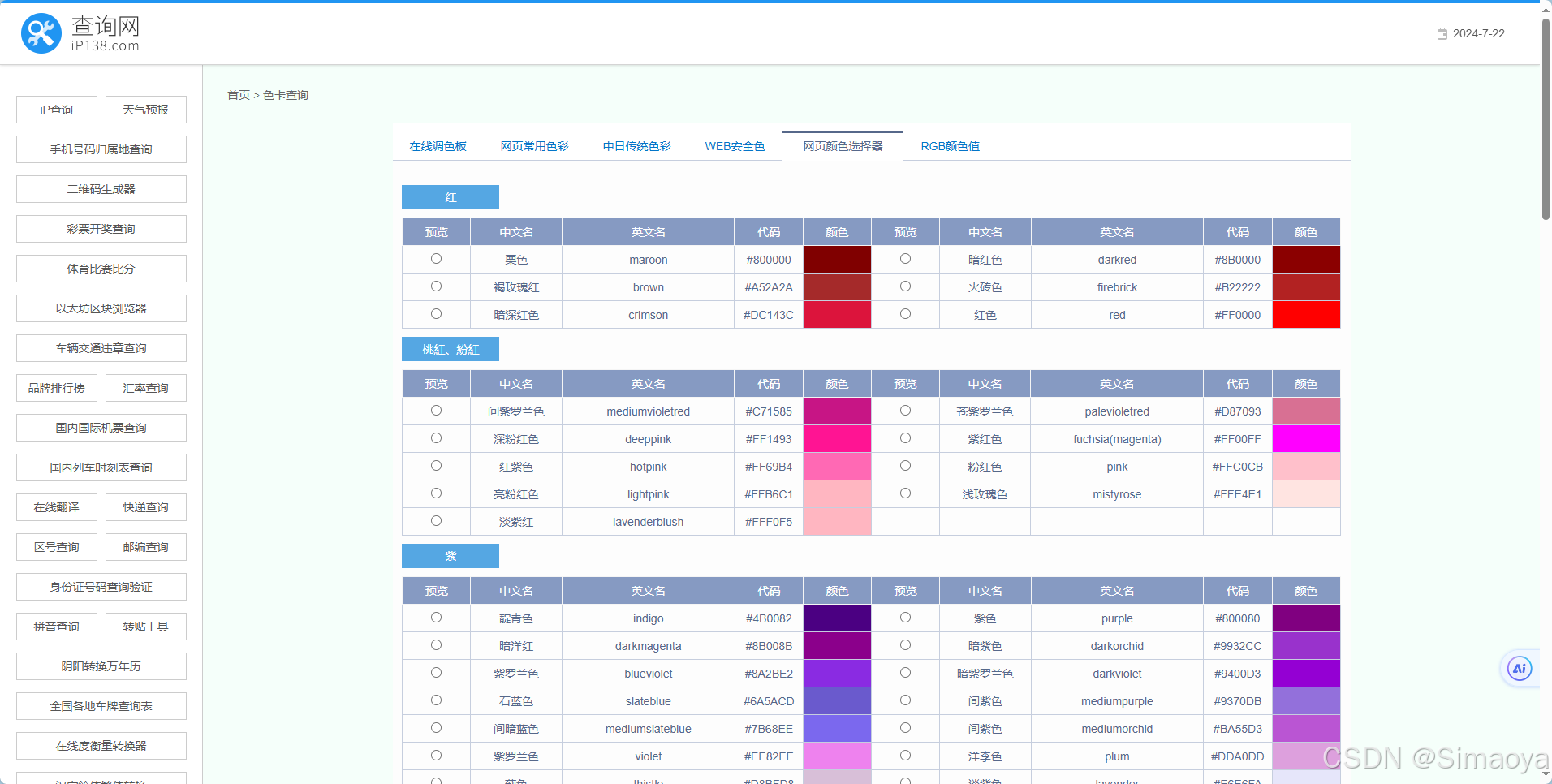Click the iP138 wrench logo icon
Image resolution: width=1552 pixels, height=784 pixels.
[41, 33]
